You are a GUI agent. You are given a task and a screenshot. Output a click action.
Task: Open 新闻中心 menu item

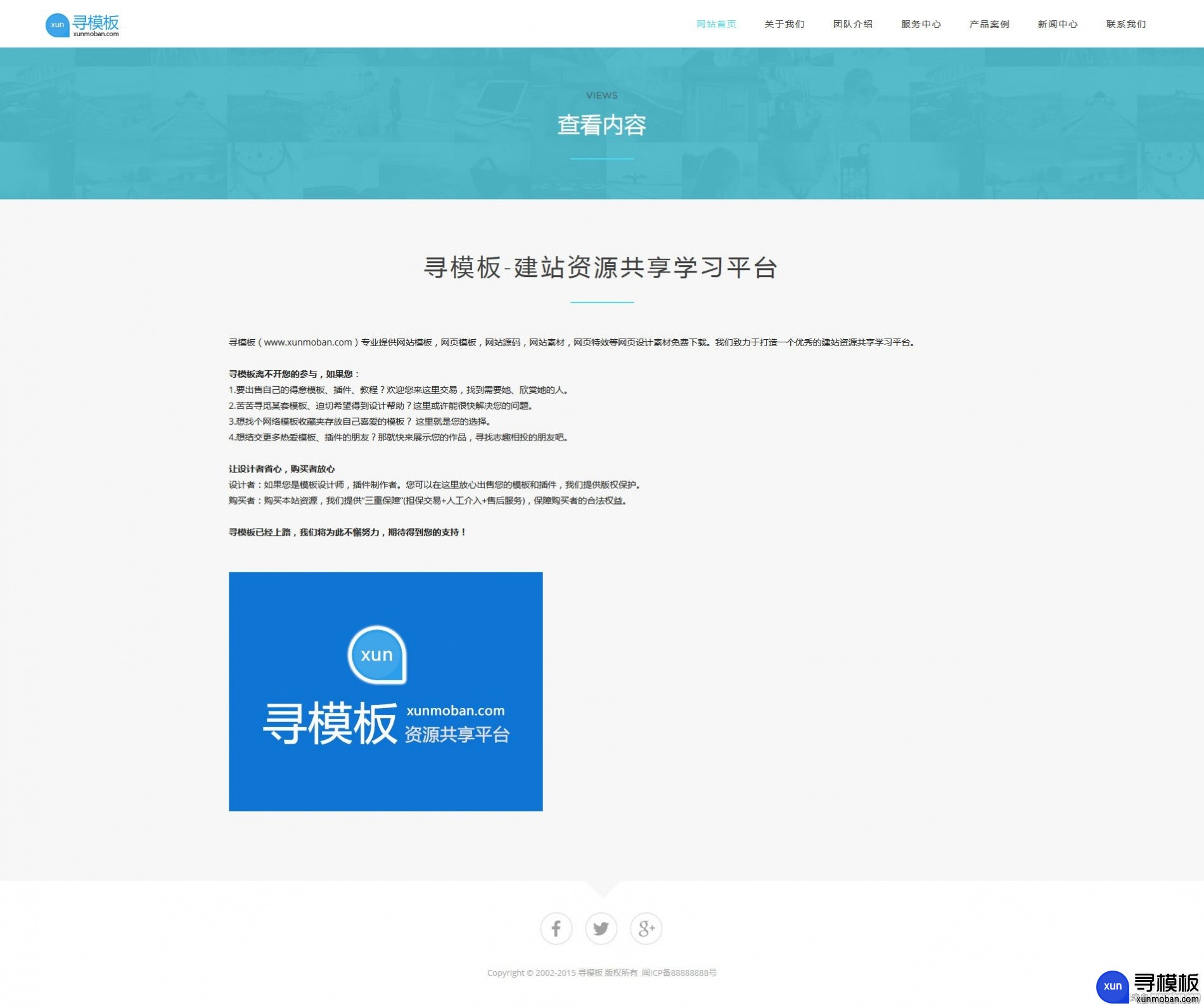[x=1058, y=24]
